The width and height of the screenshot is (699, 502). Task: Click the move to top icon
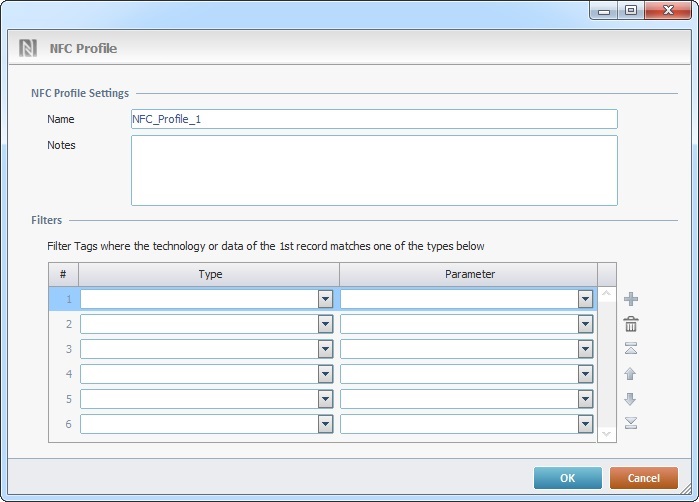tap(630, 349)
